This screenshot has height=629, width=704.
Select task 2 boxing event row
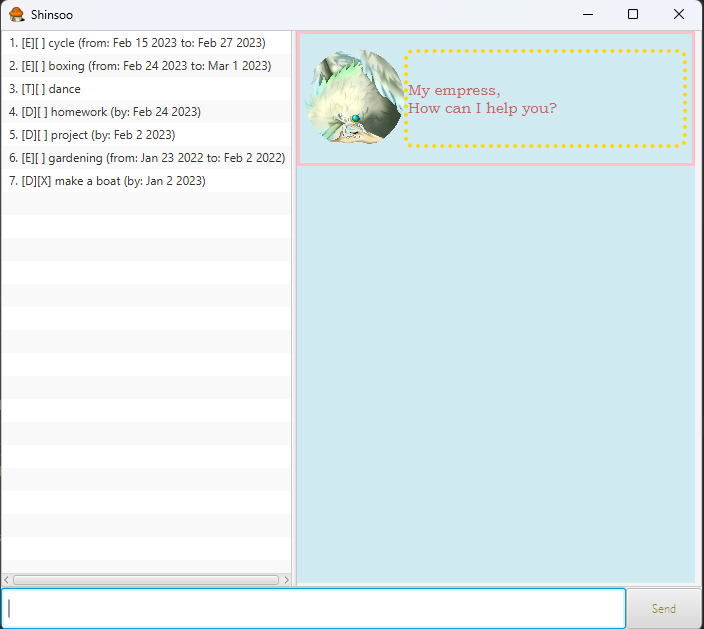146,66
